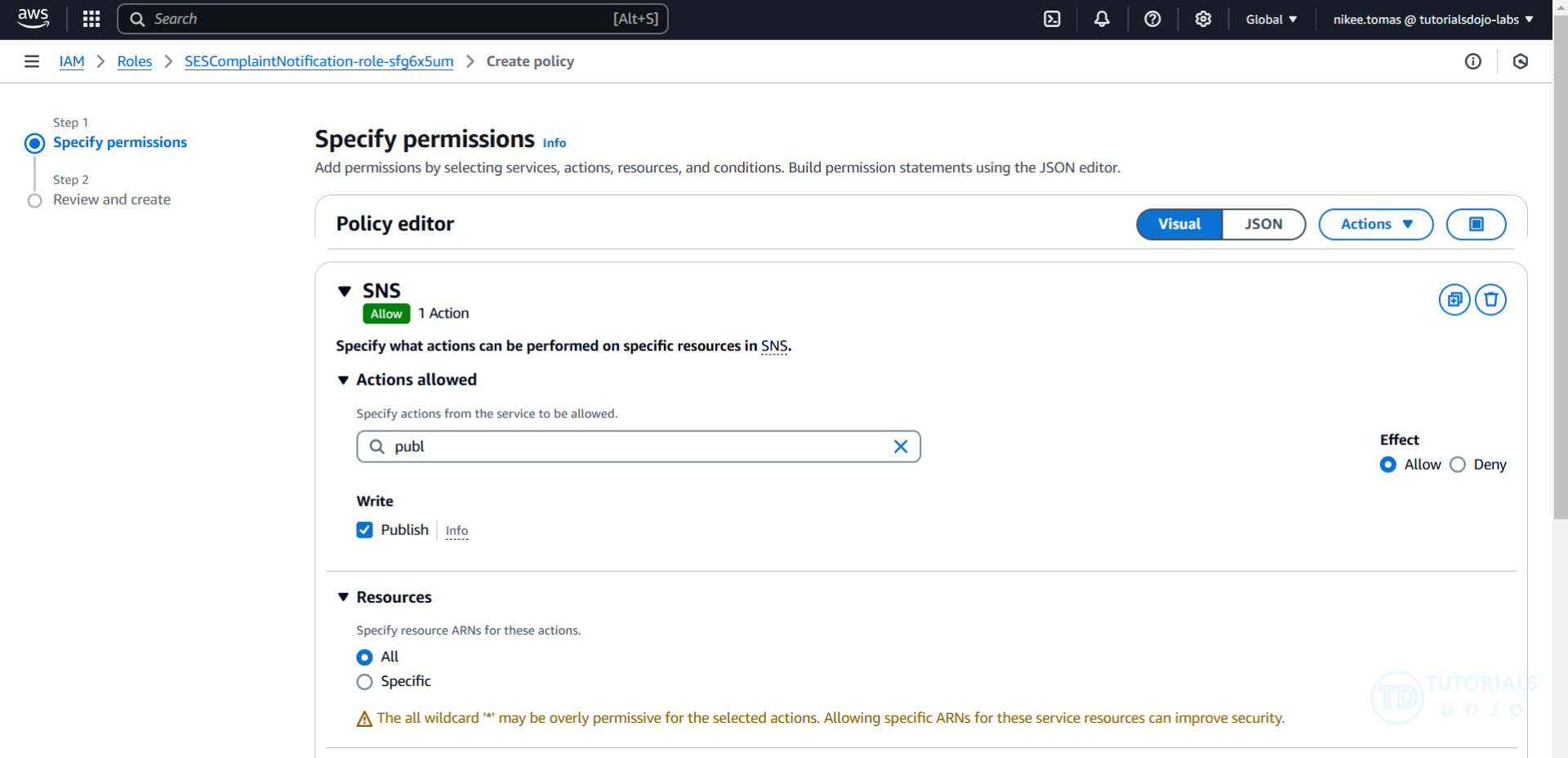Open the info panel icon
This screenshot has height=758, width=1568.
(1472, 61)
